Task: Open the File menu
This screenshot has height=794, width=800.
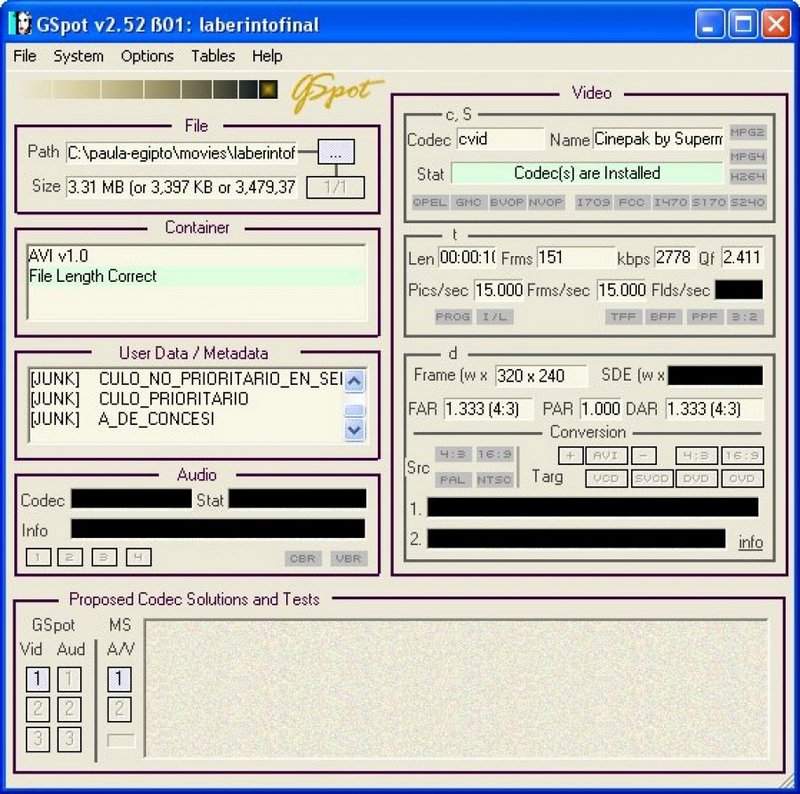Action: click(24, 56)
